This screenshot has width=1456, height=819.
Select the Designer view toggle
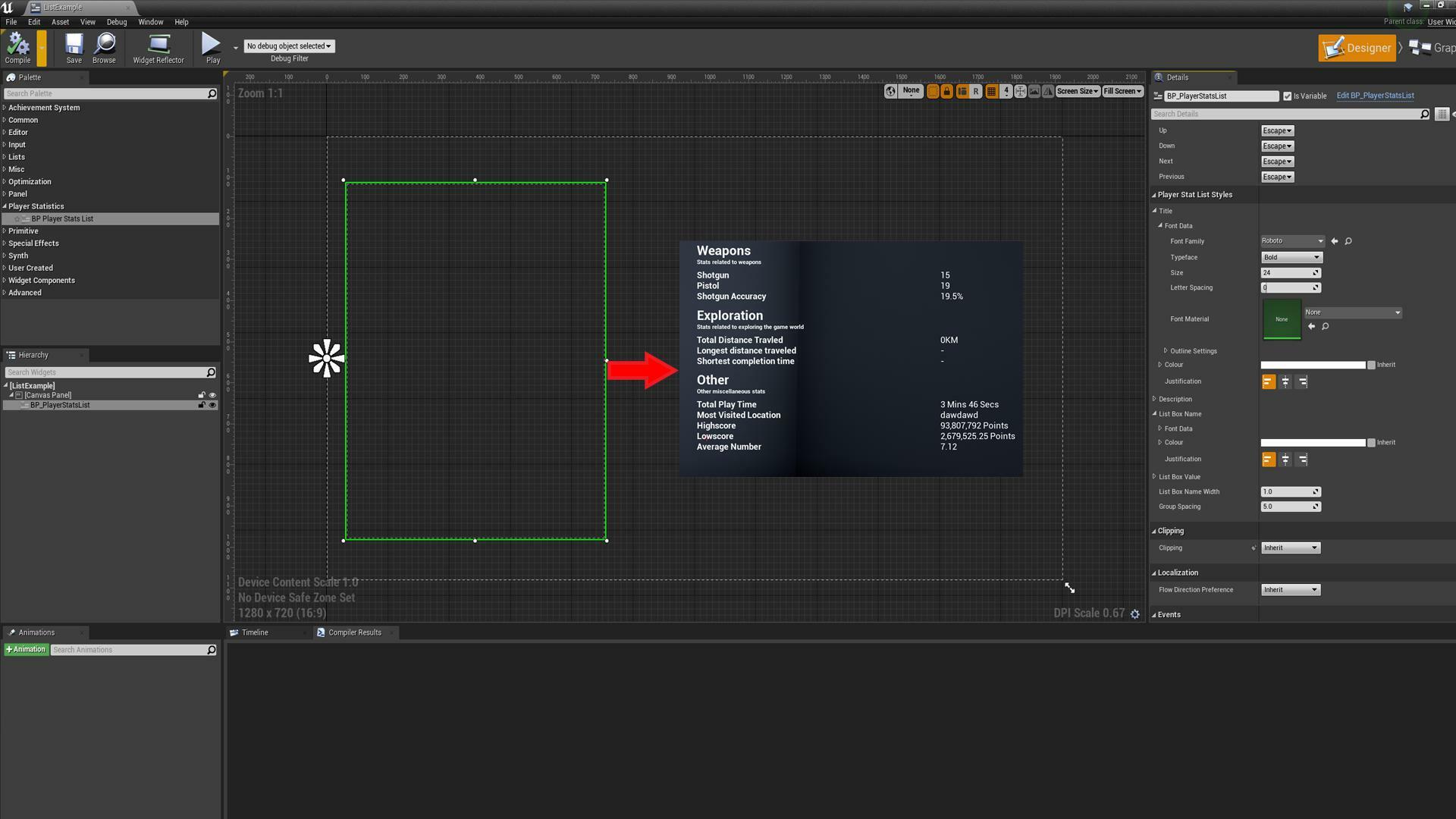tap(1357, 46)
